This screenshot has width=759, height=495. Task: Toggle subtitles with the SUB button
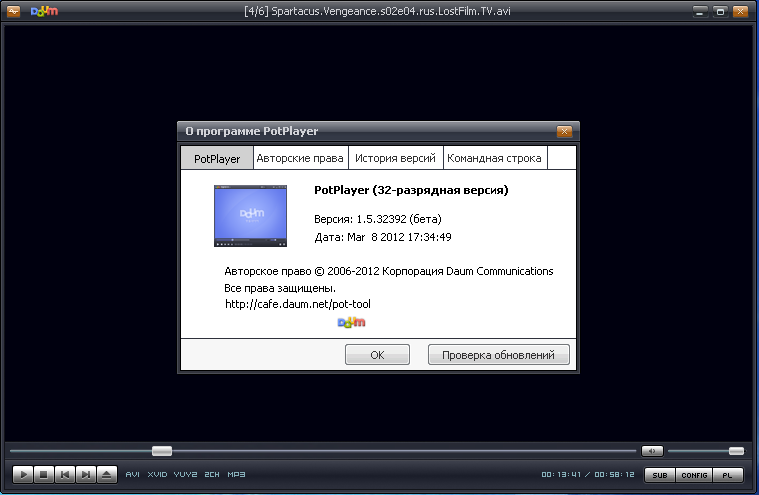(x=658, y=474)
